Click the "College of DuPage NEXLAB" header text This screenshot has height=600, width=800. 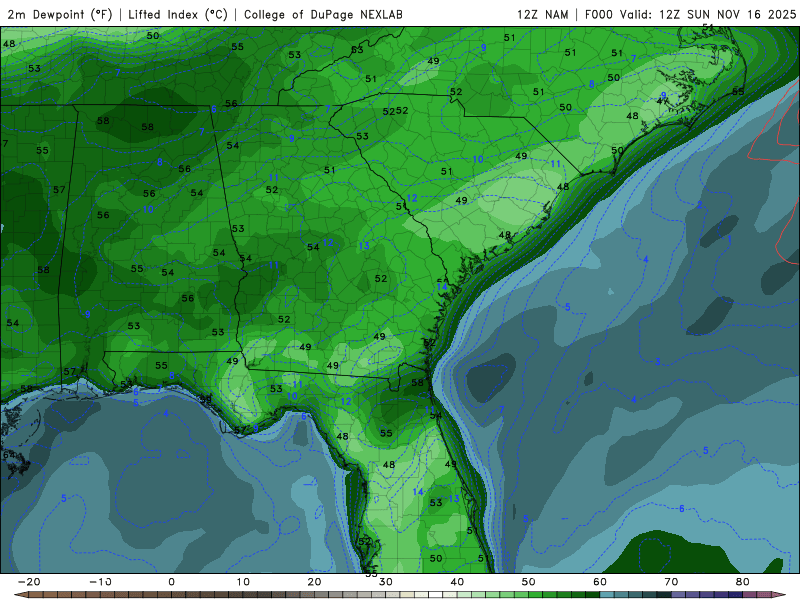(x=323, y=14)
